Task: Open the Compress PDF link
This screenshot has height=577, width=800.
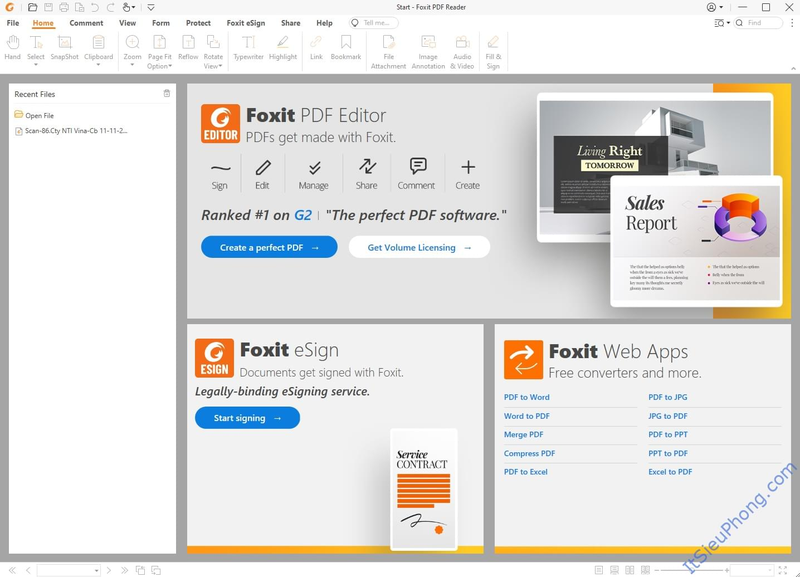Action: (529, 453)
